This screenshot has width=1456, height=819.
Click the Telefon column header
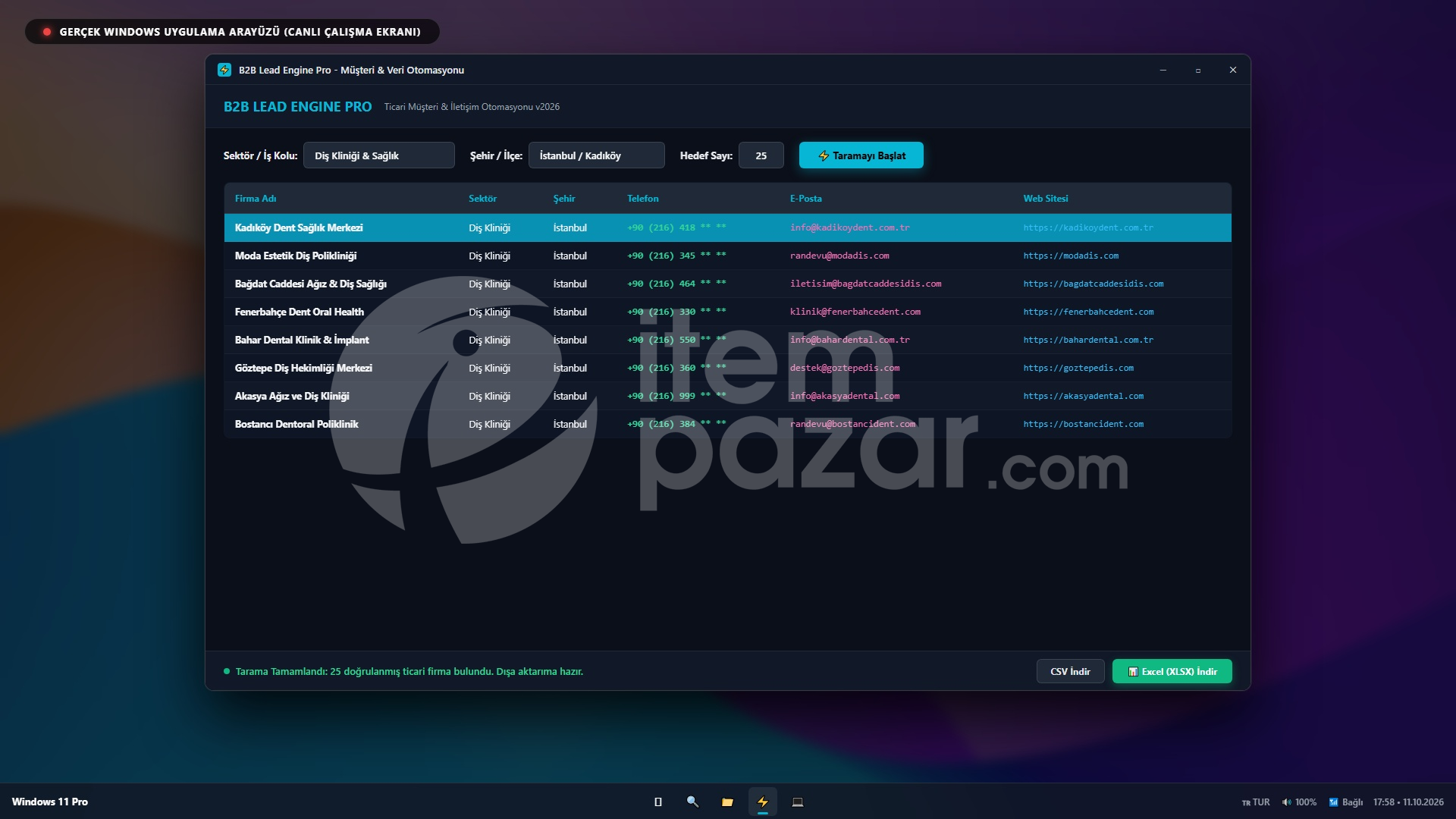coord(643,199)
